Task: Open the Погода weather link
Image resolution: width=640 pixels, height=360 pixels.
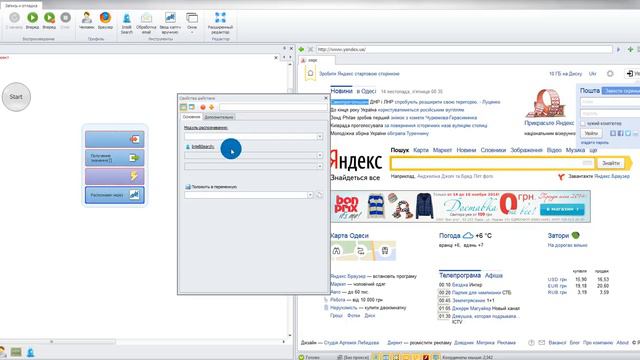Action: click(449, 236)
